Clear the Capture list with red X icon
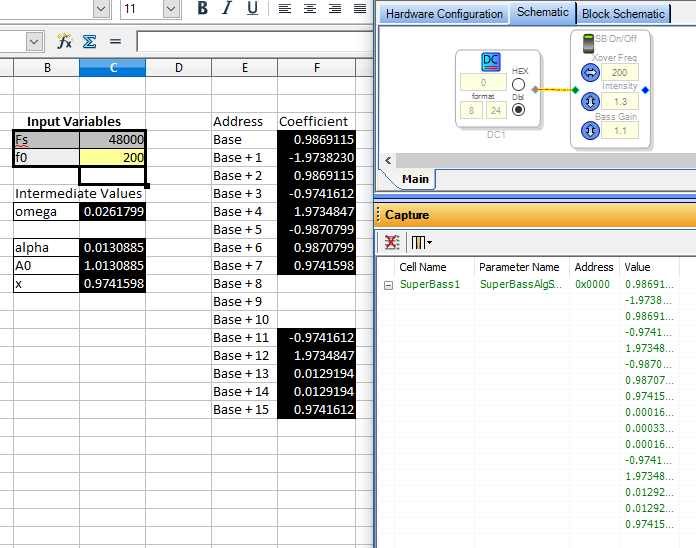The width and height of the screenshot is (696, 548). pyautogui.click(x=392, y=242)
